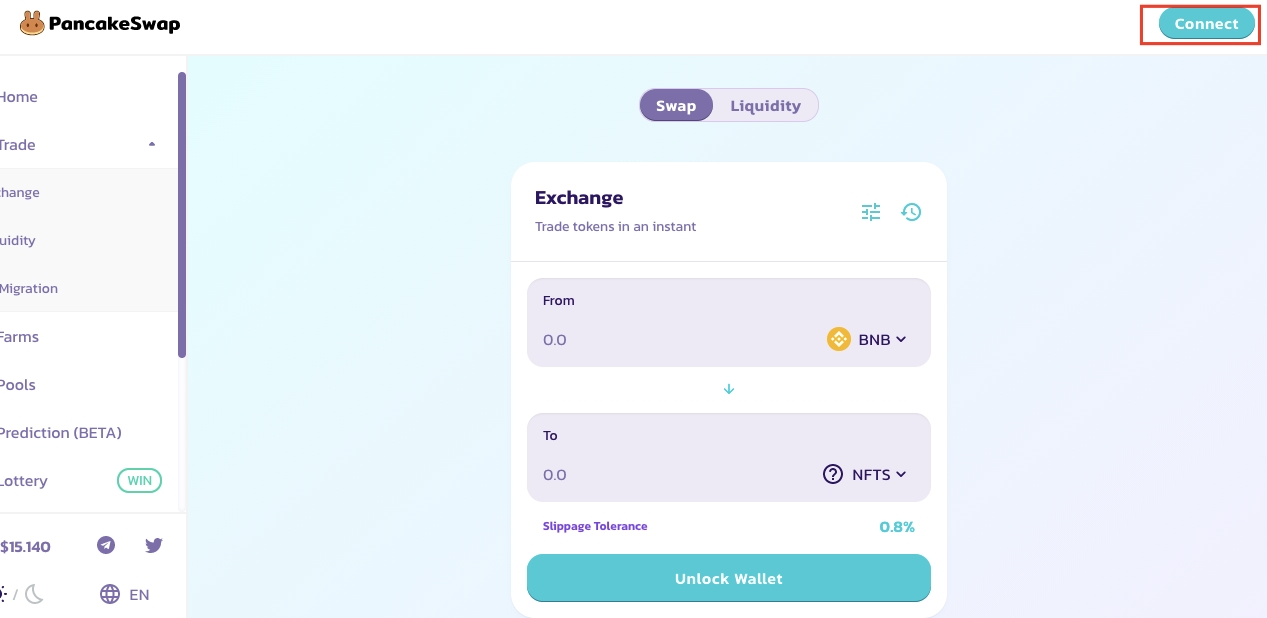Click the globe language icon
The width and height of the screenshot is (1267, 618).
[110, 594]
